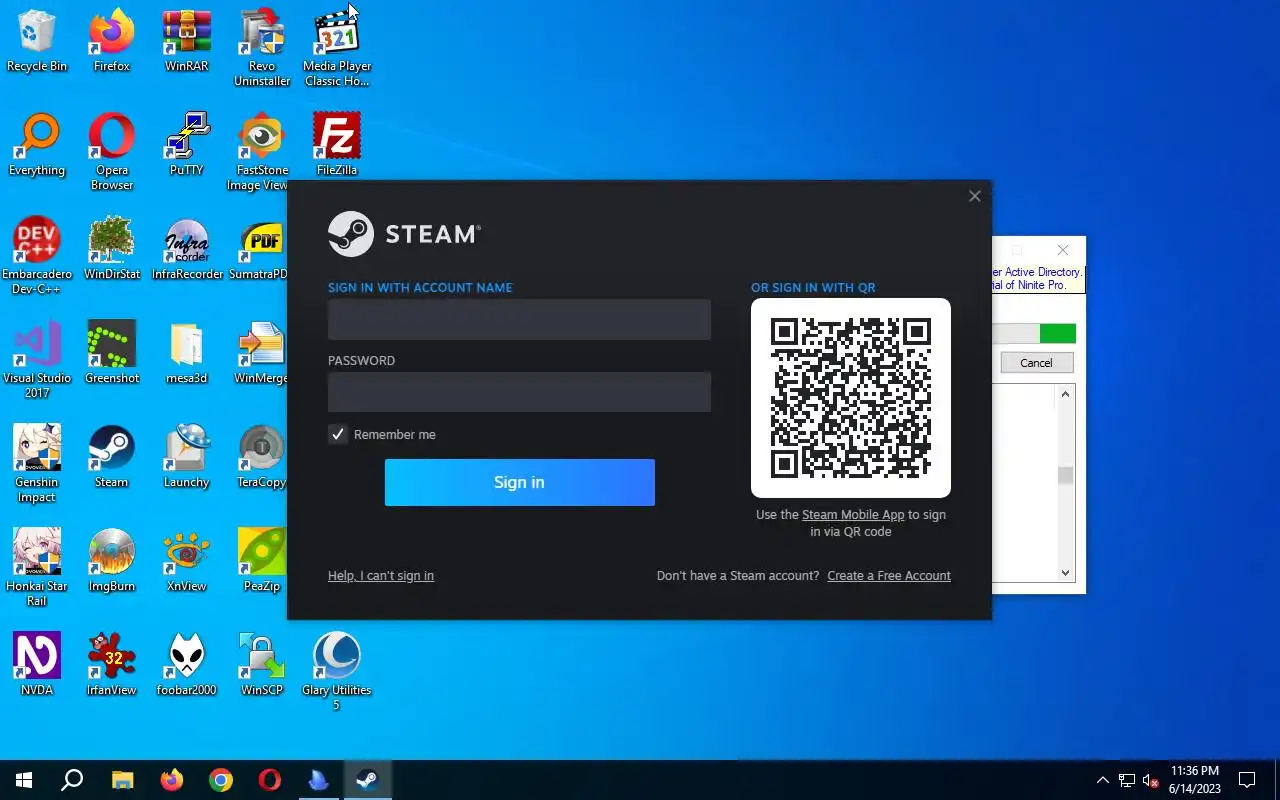Select Media Player Classic desktop icon
The height and width of the screenshot is (800, 1280).
337,47
